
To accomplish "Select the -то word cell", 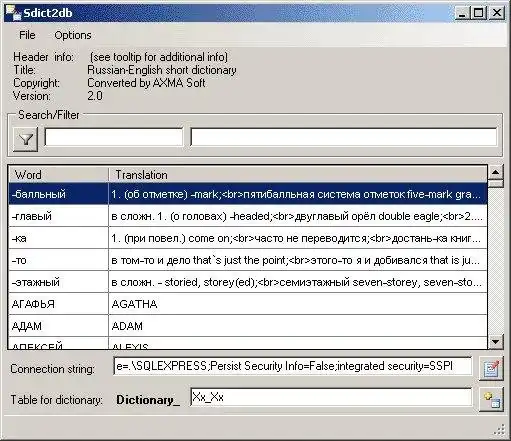I will click(58, 260).
